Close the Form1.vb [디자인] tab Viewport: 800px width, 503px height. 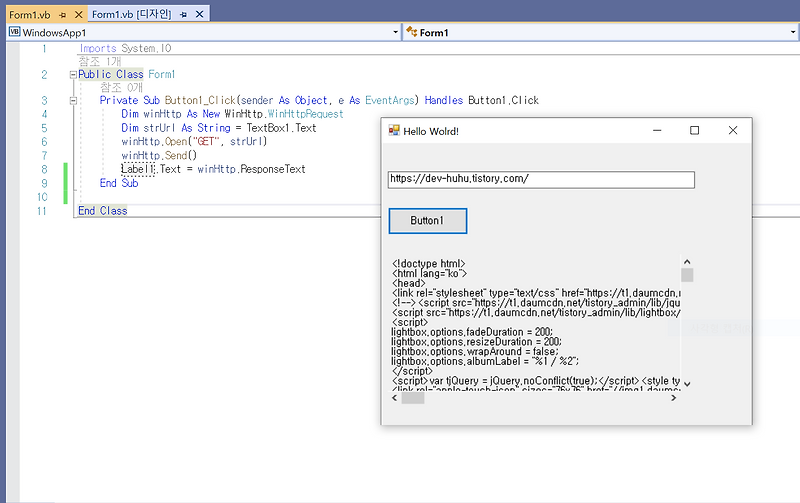point(199,14)
